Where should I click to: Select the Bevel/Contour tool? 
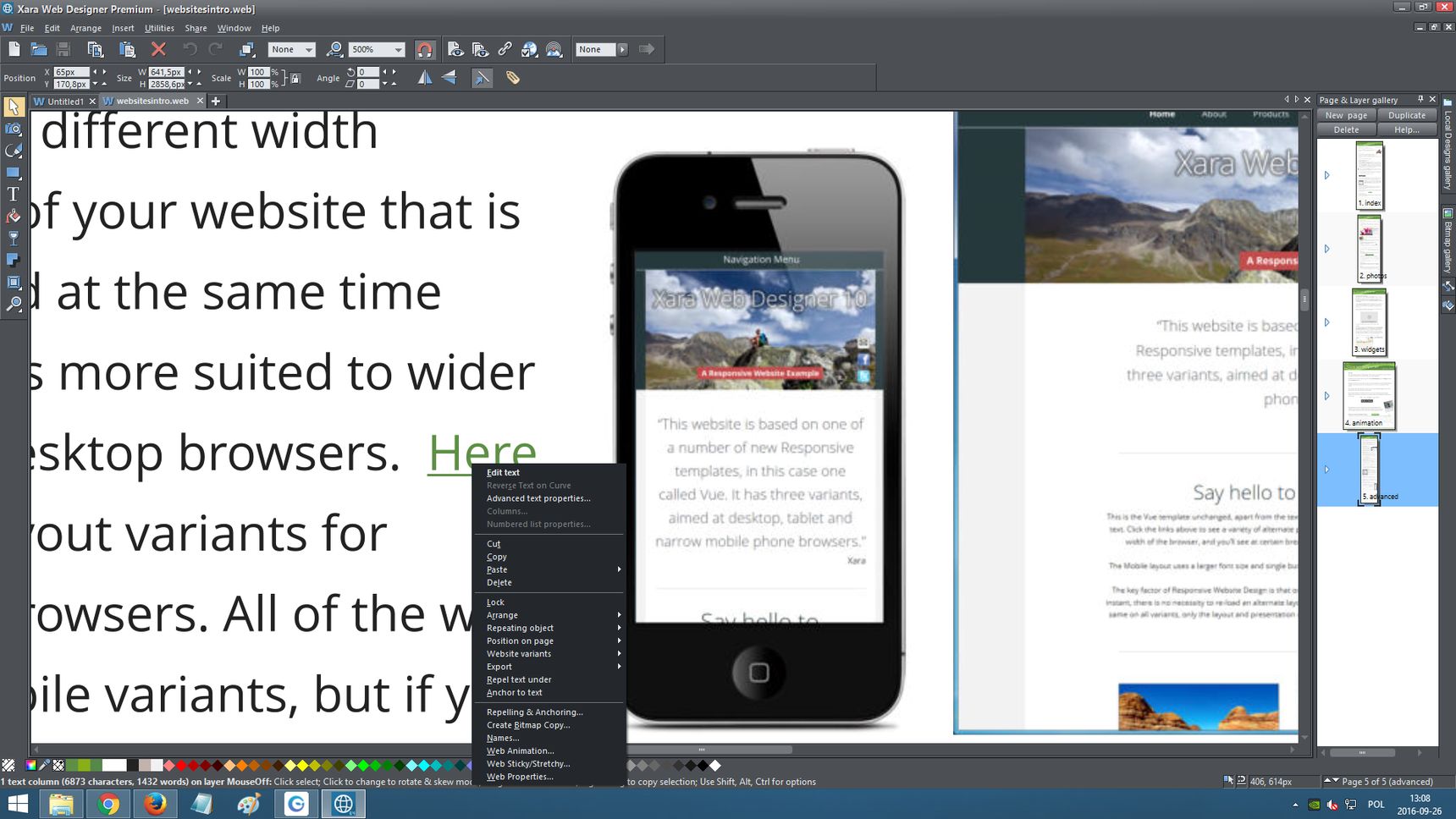14,283
